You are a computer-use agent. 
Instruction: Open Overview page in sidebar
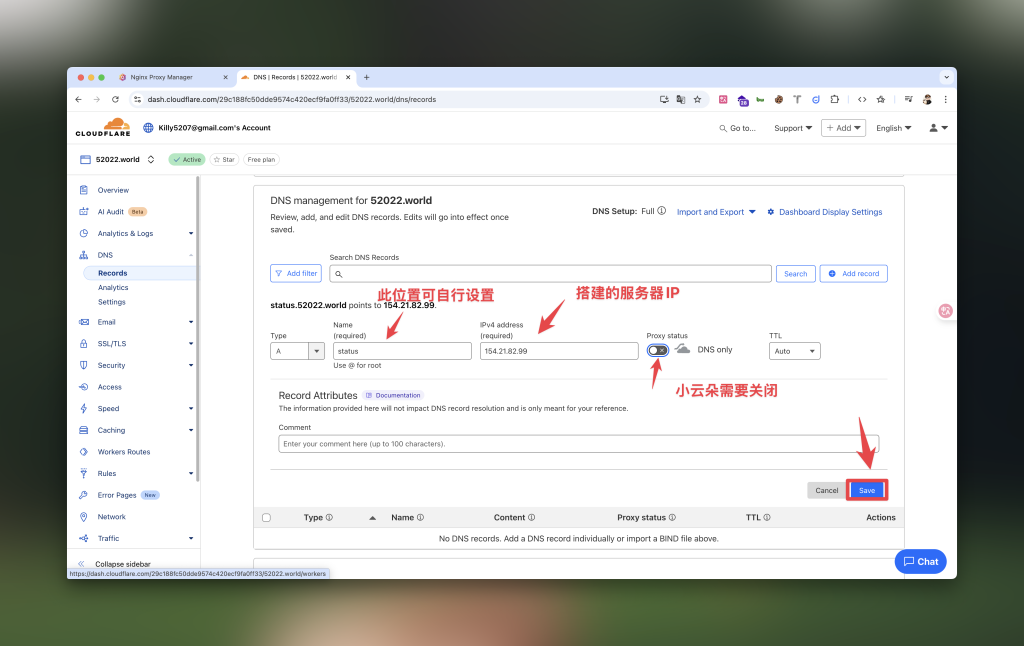pyautogui.click(x=113, y=190)
